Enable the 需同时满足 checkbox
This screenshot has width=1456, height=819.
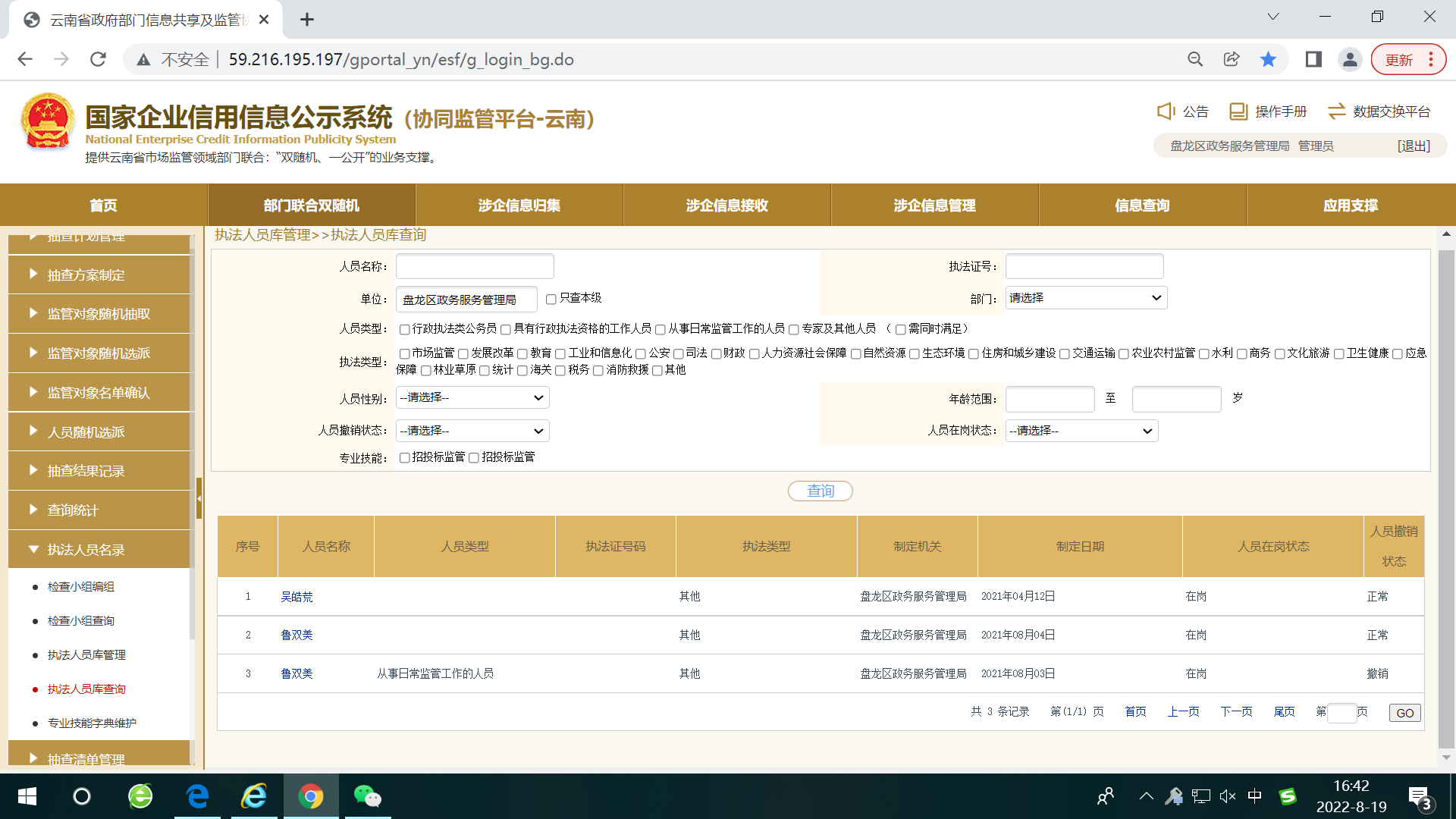pyautogui.click(x=900, y=329)
